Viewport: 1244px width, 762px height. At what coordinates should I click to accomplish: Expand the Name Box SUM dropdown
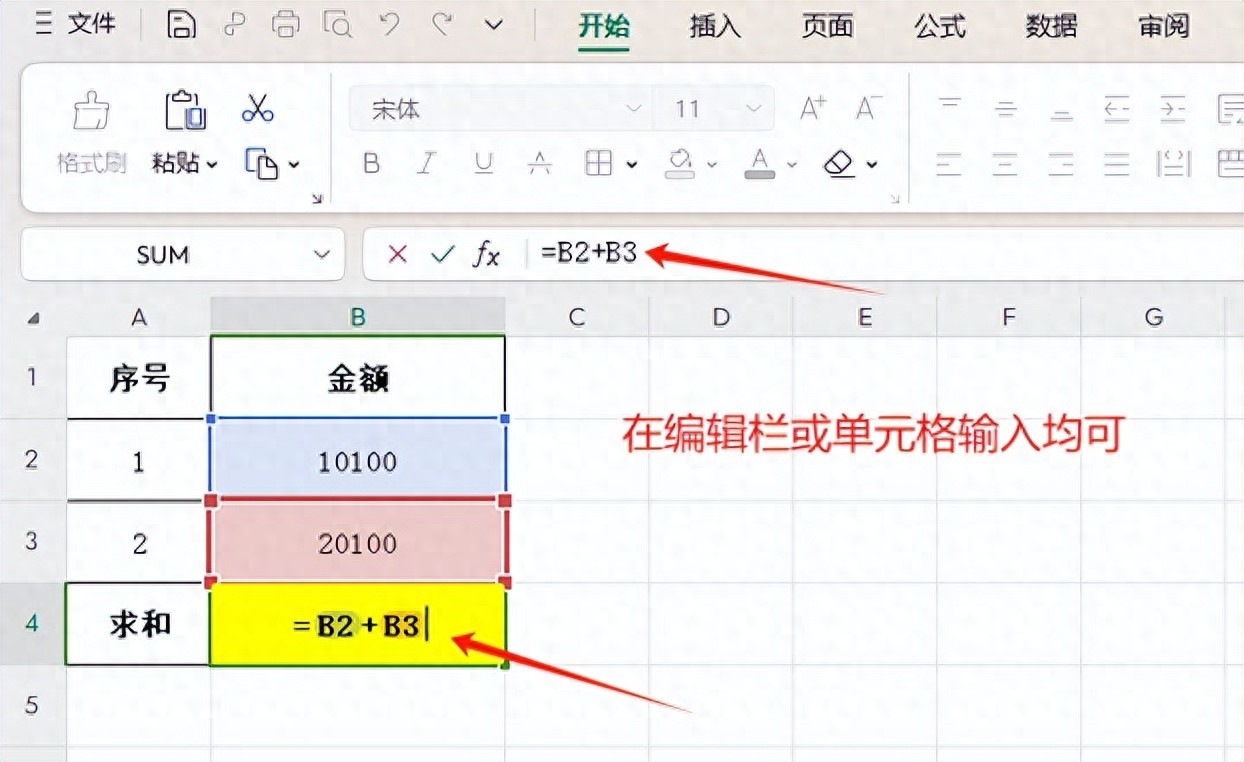tap(322, 255)
